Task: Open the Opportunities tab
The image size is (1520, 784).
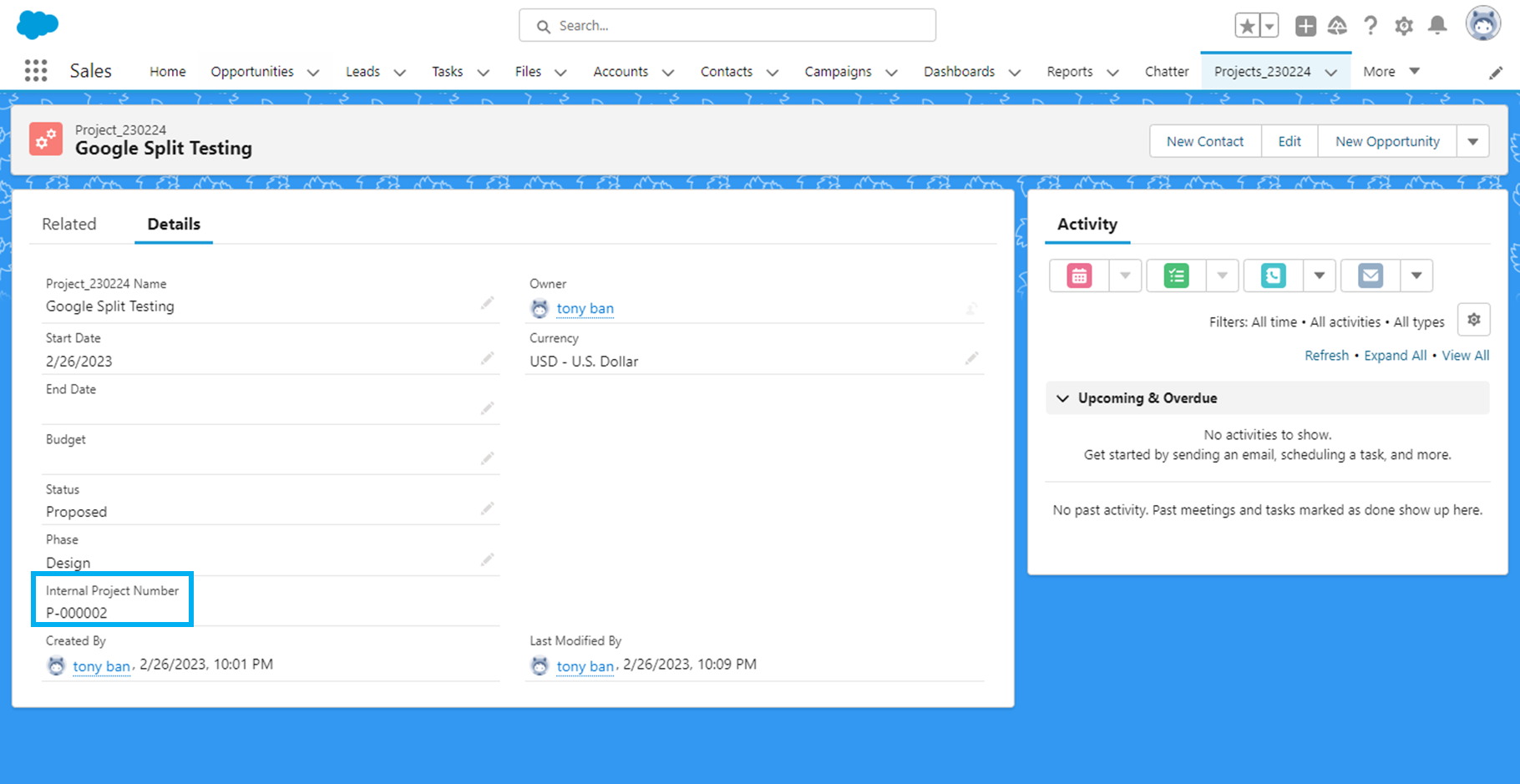Action: [x=252, y=72]
